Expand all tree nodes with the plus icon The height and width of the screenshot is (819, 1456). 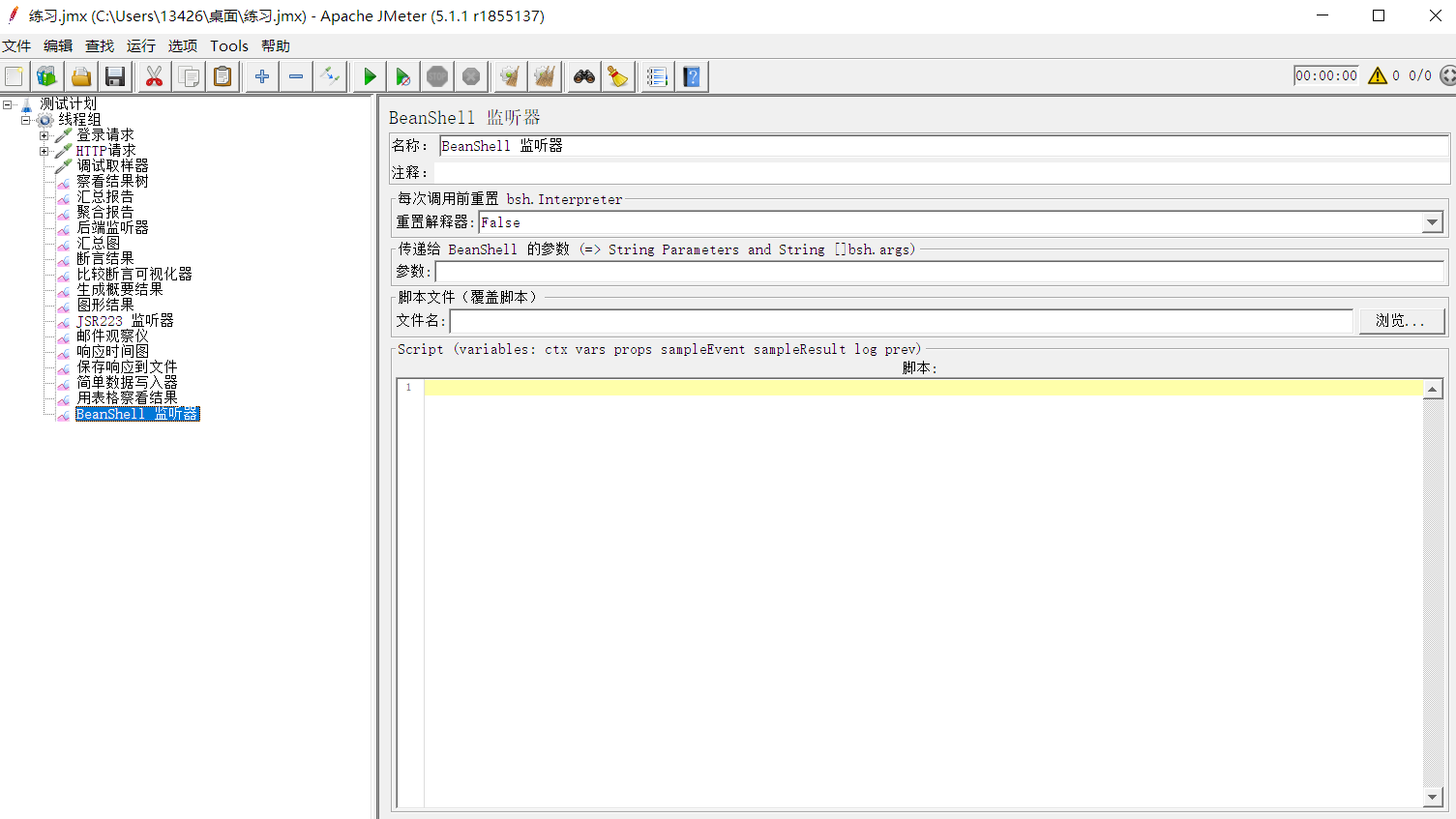[262, 76]
